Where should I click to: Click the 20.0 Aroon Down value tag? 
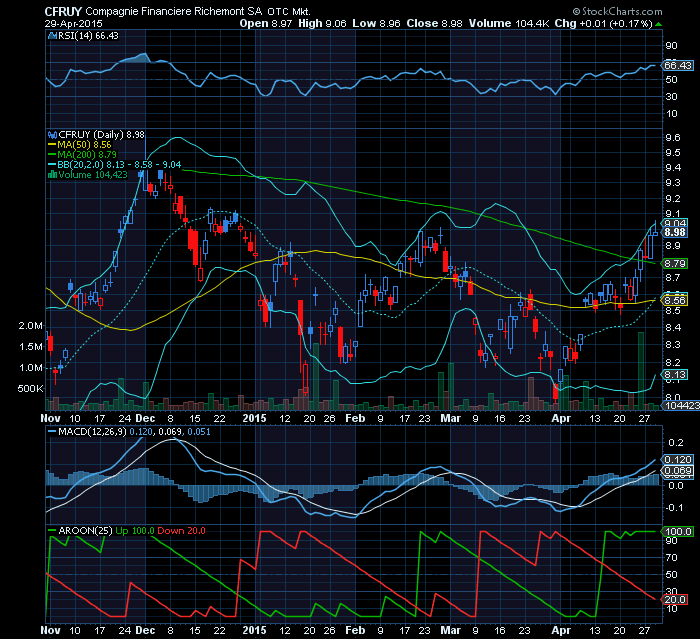coord(675,600)
